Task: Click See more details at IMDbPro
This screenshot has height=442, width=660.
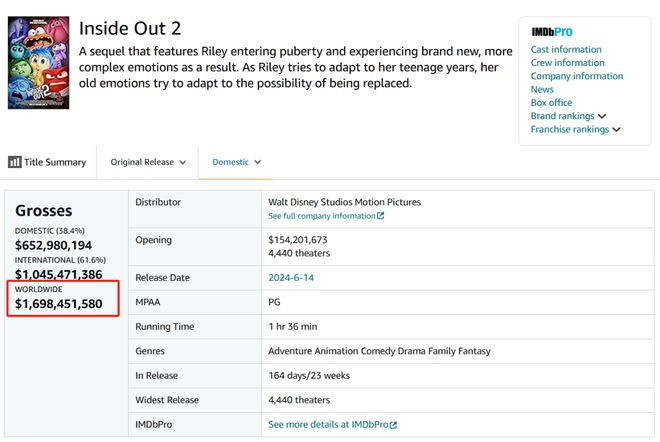Action: [x=328, y=425]
